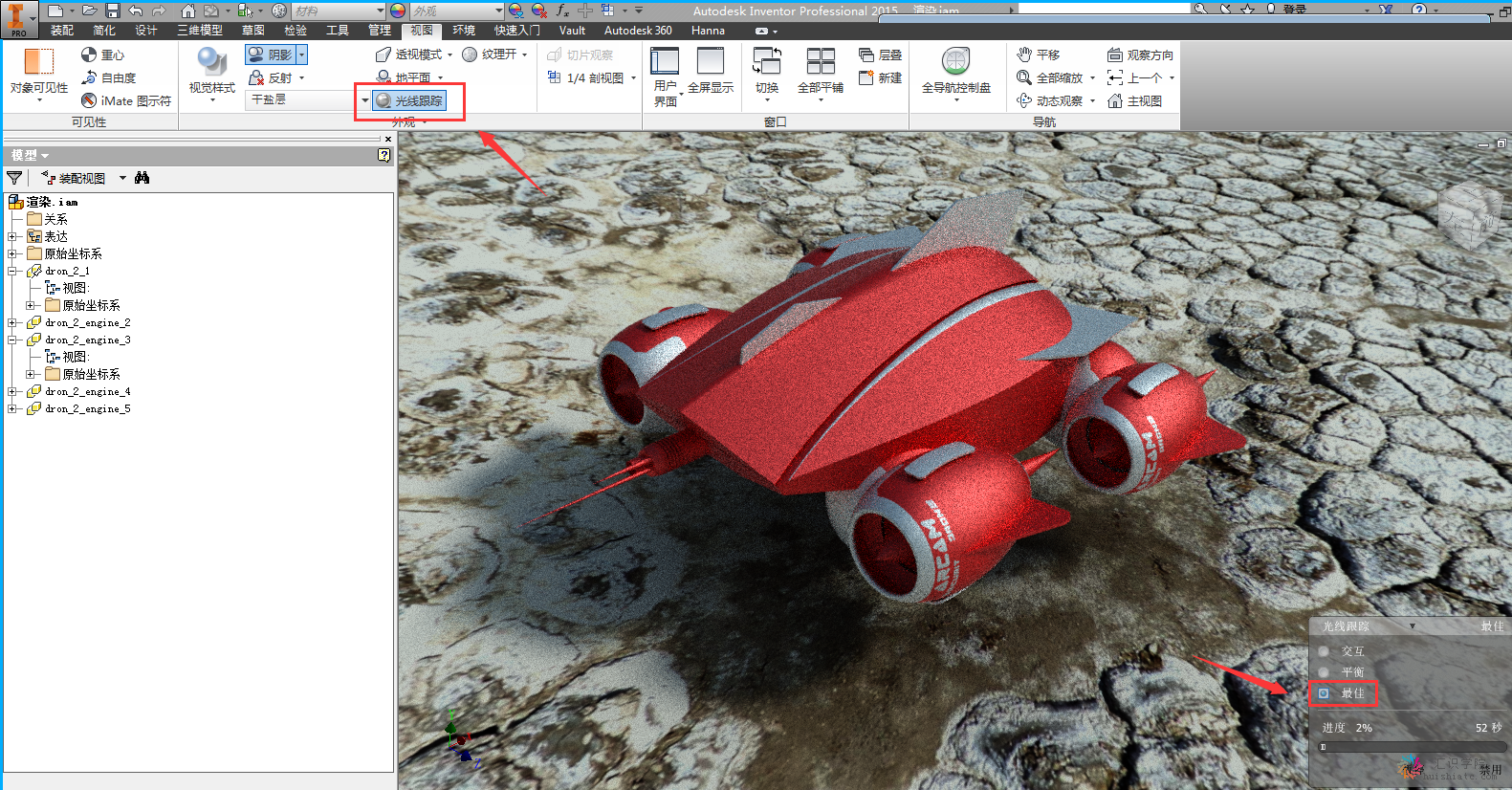Switch to the 装配 assemble ribbon tab
This screenshot has width=1512, height=790.
(62, 31)
